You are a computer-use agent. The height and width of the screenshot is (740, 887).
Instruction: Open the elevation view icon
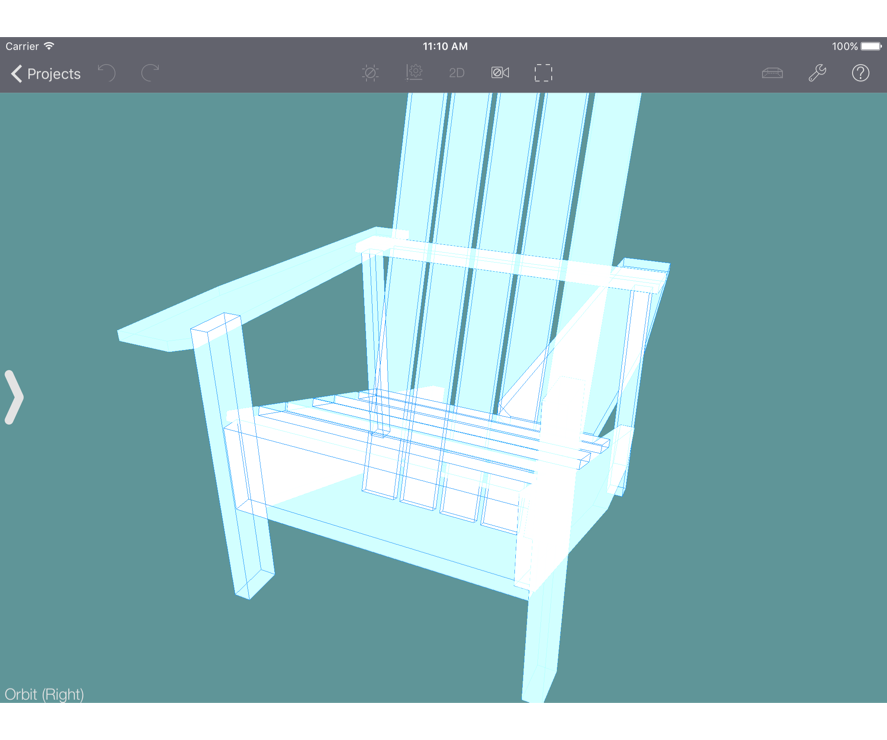tap(414, 73)
